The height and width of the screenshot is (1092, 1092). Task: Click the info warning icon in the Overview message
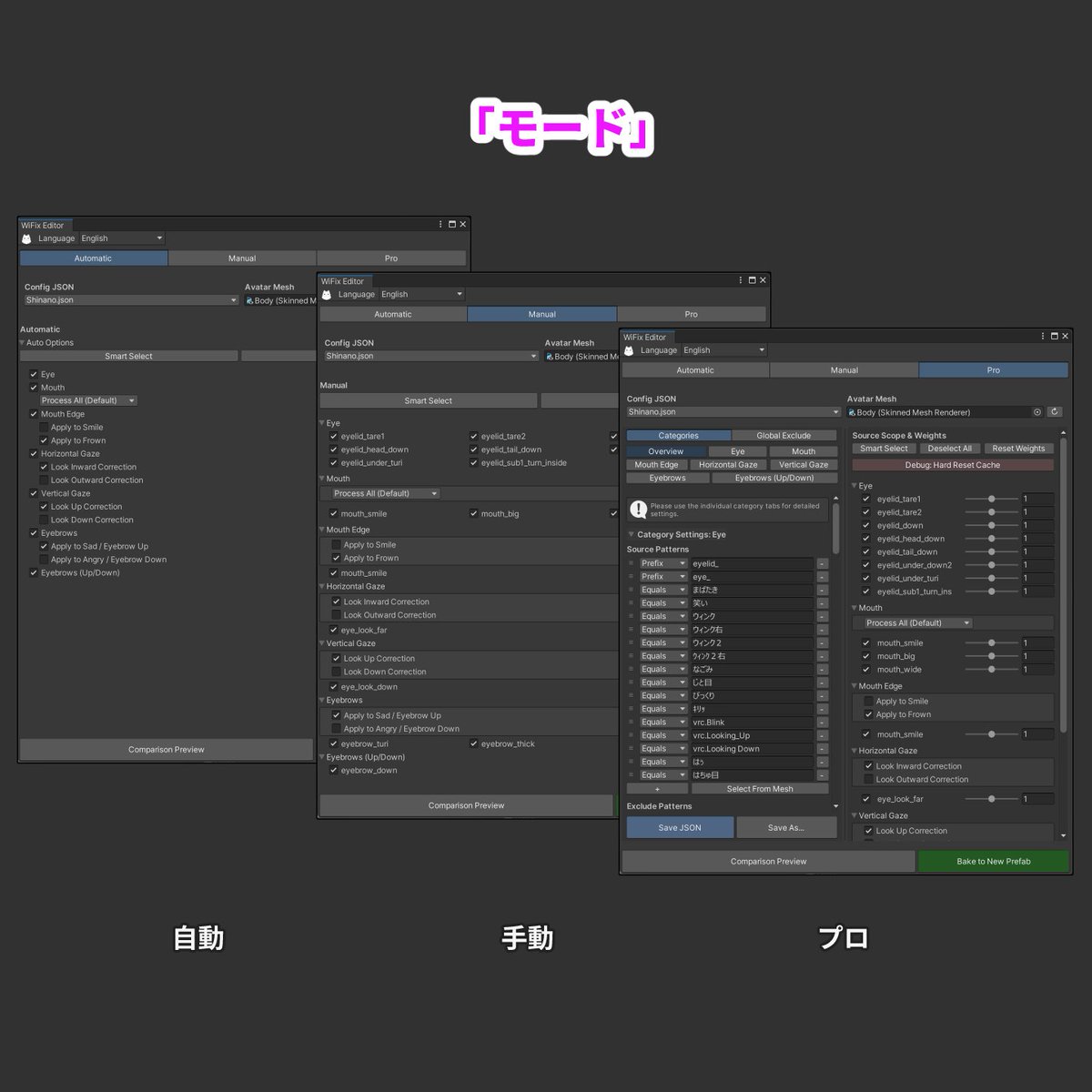pyautogui.click(x=638, y=510)
